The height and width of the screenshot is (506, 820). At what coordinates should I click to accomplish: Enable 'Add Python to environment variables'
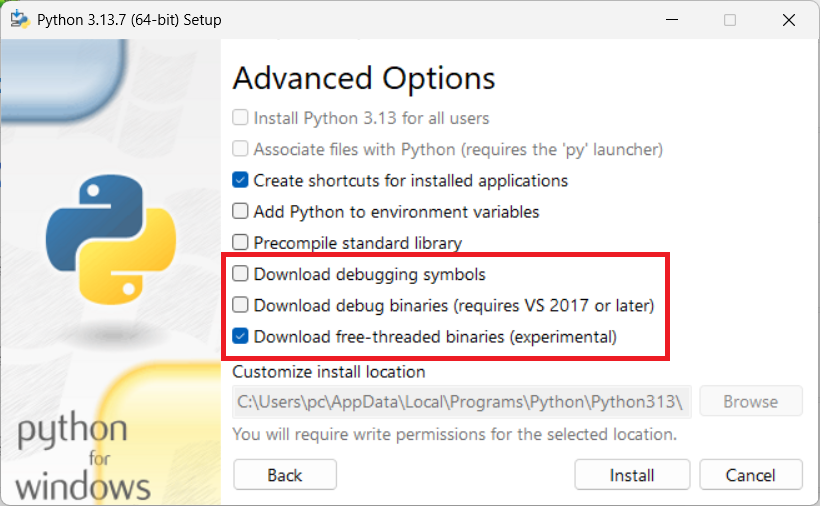[240, 212]
